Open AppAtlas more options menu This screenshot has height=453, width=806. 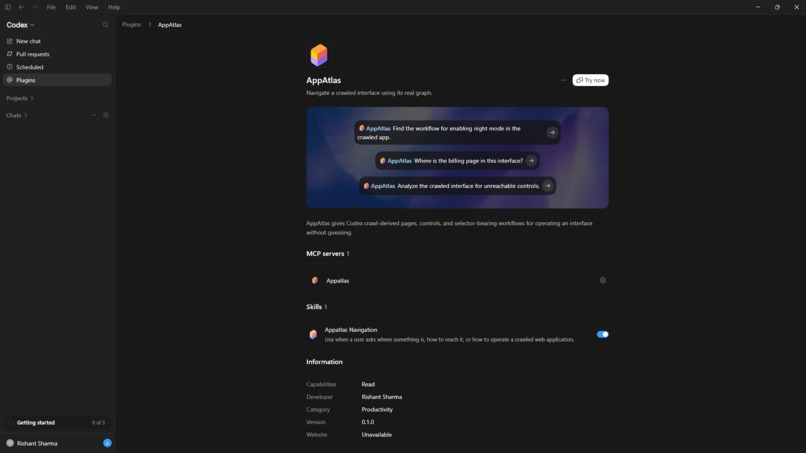point(563,80)
